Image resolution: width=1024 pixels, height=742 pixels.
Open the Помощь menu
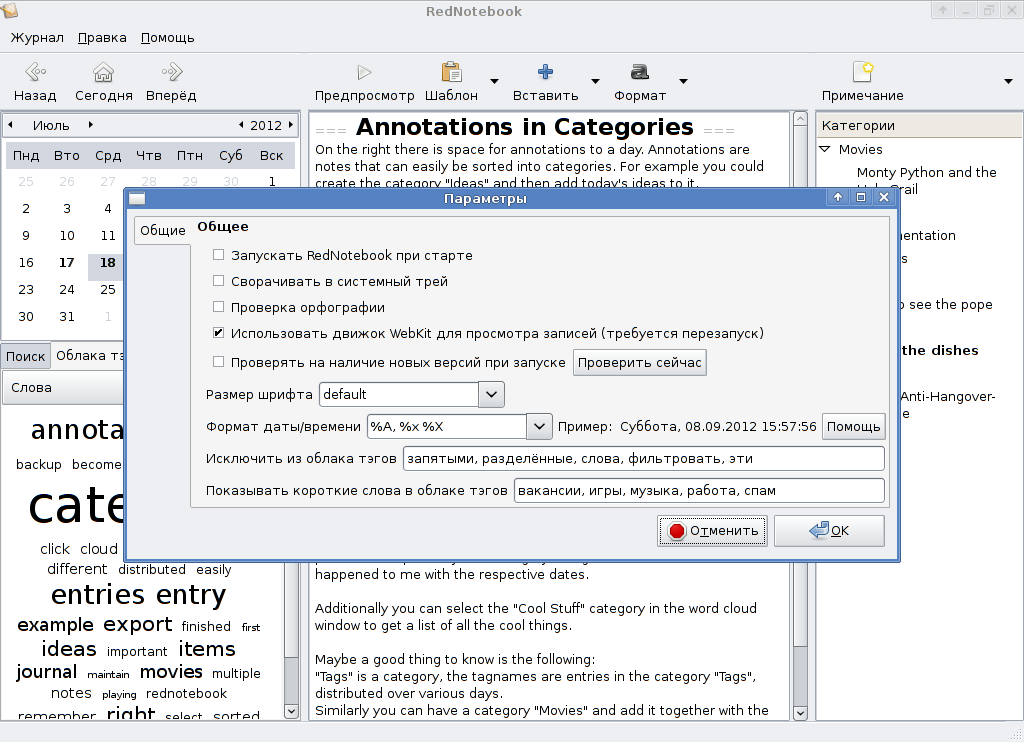click(168, 38)
